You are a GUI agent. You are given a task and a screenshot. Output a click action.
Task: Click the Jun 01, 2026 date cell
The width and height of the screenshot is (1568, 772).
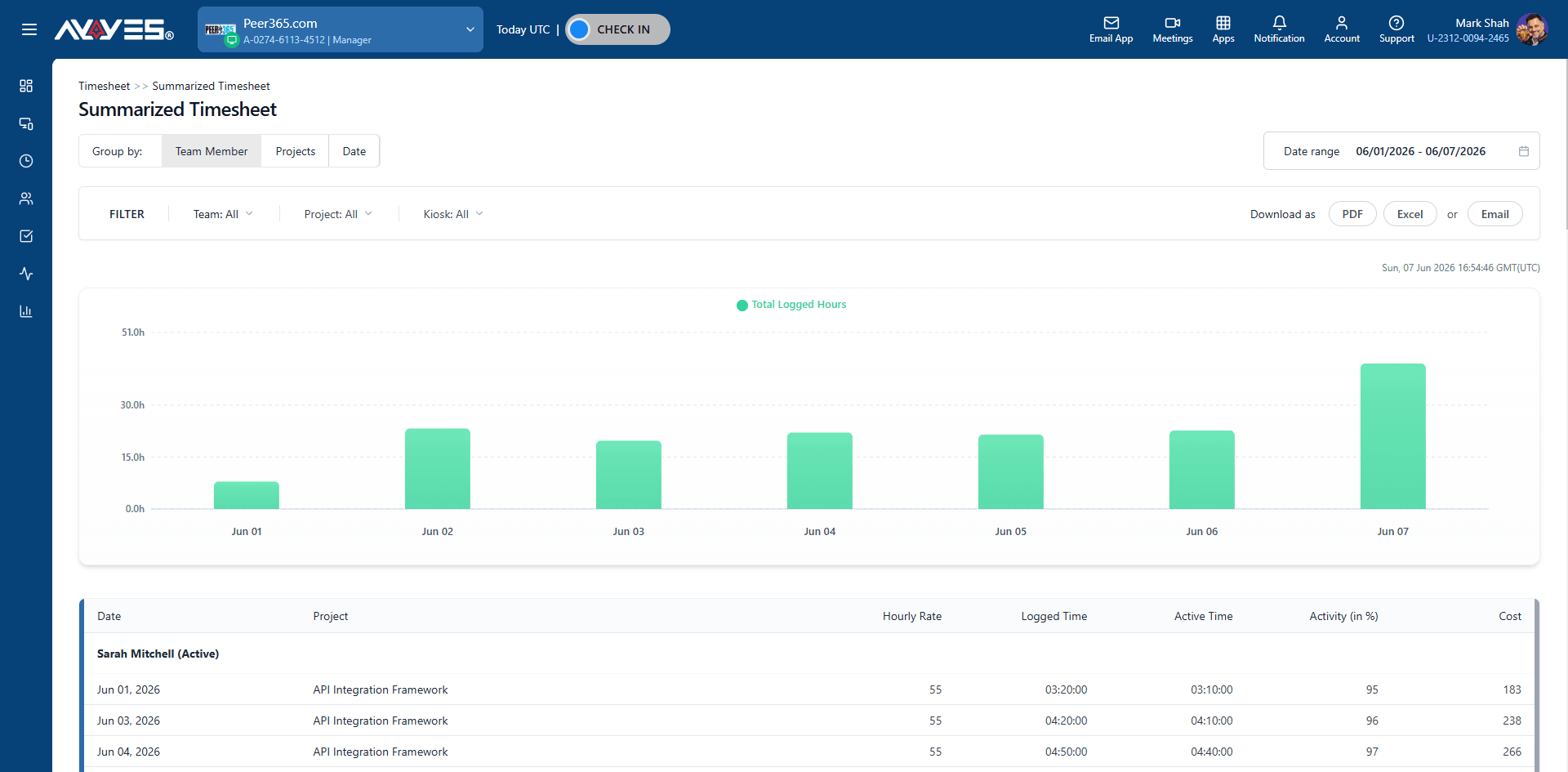coord(129,689)
